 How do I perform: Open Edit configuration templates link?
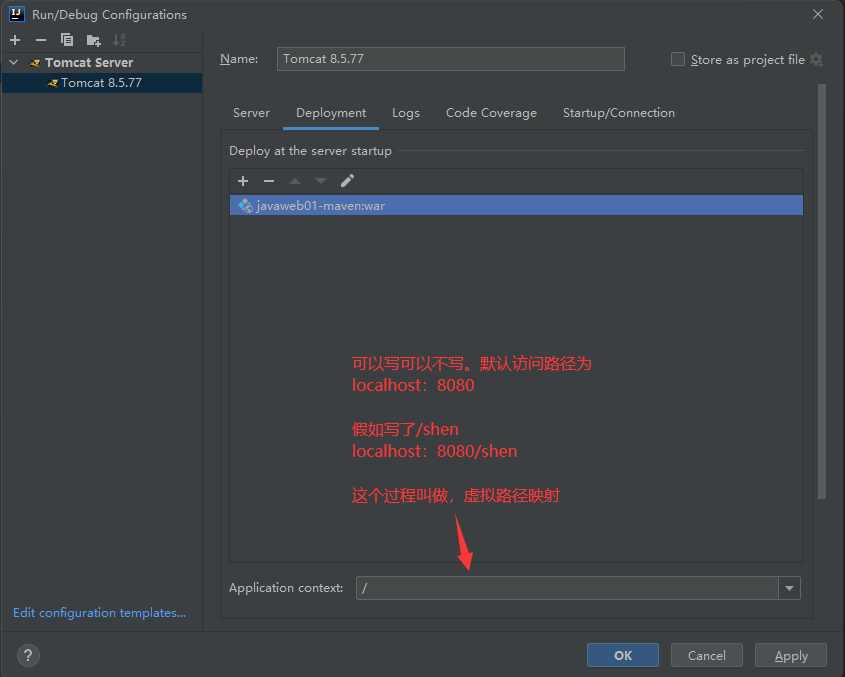[x=99, y=613]
